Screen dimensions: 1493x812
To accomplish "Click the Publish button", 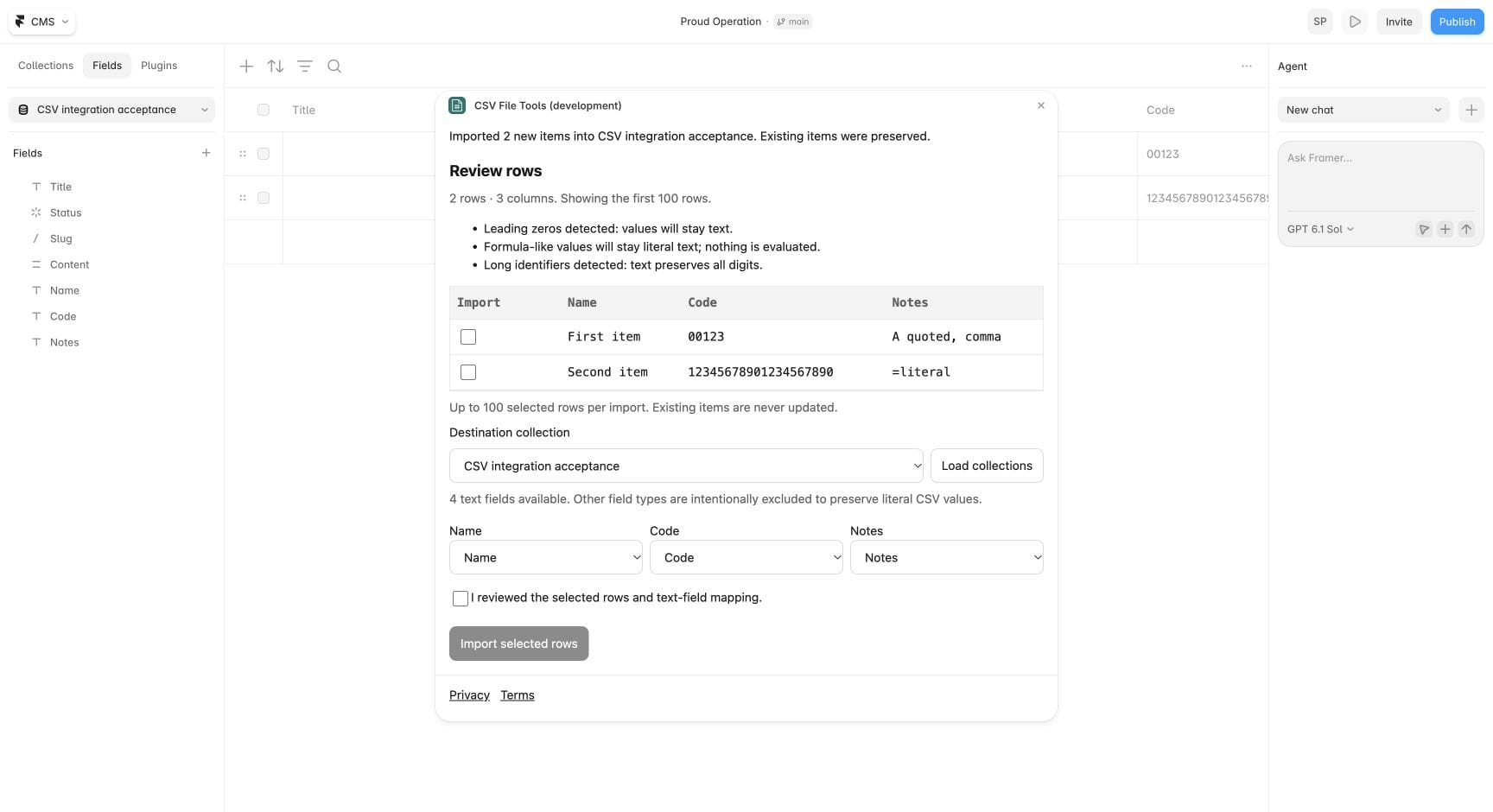I will [1457, 22].
